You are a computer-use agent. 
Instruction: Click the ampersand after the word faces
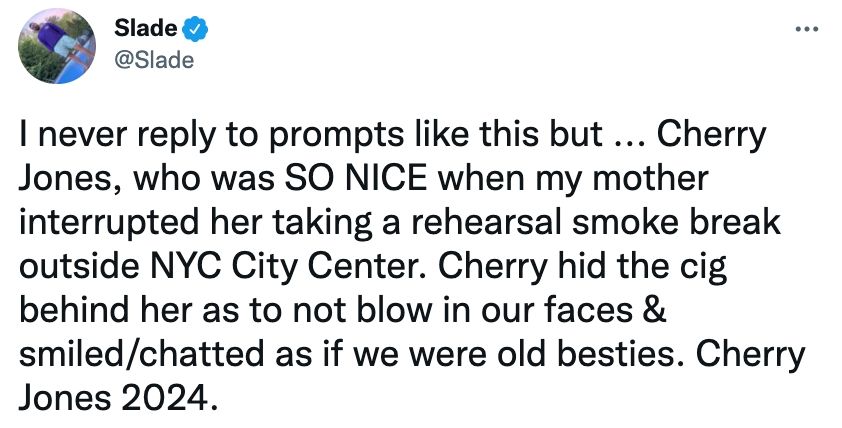(653, 311)
